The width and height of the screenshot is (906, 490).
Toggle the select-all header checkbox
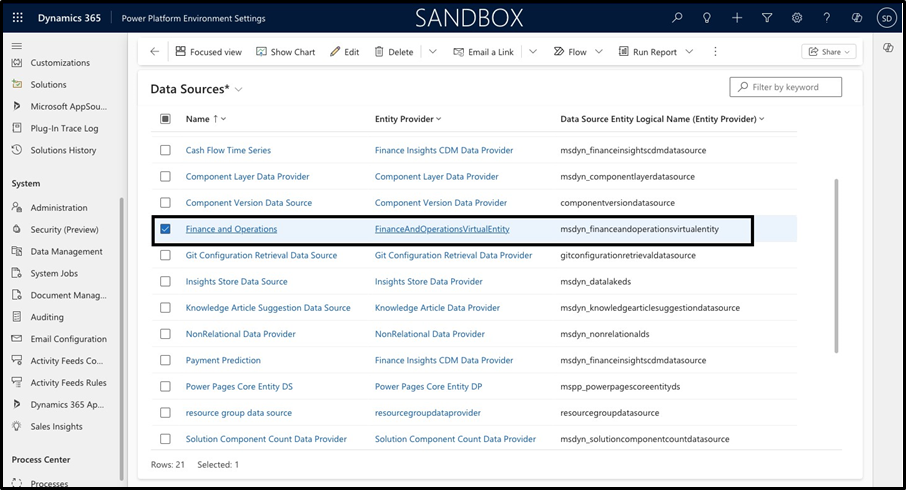165,119
